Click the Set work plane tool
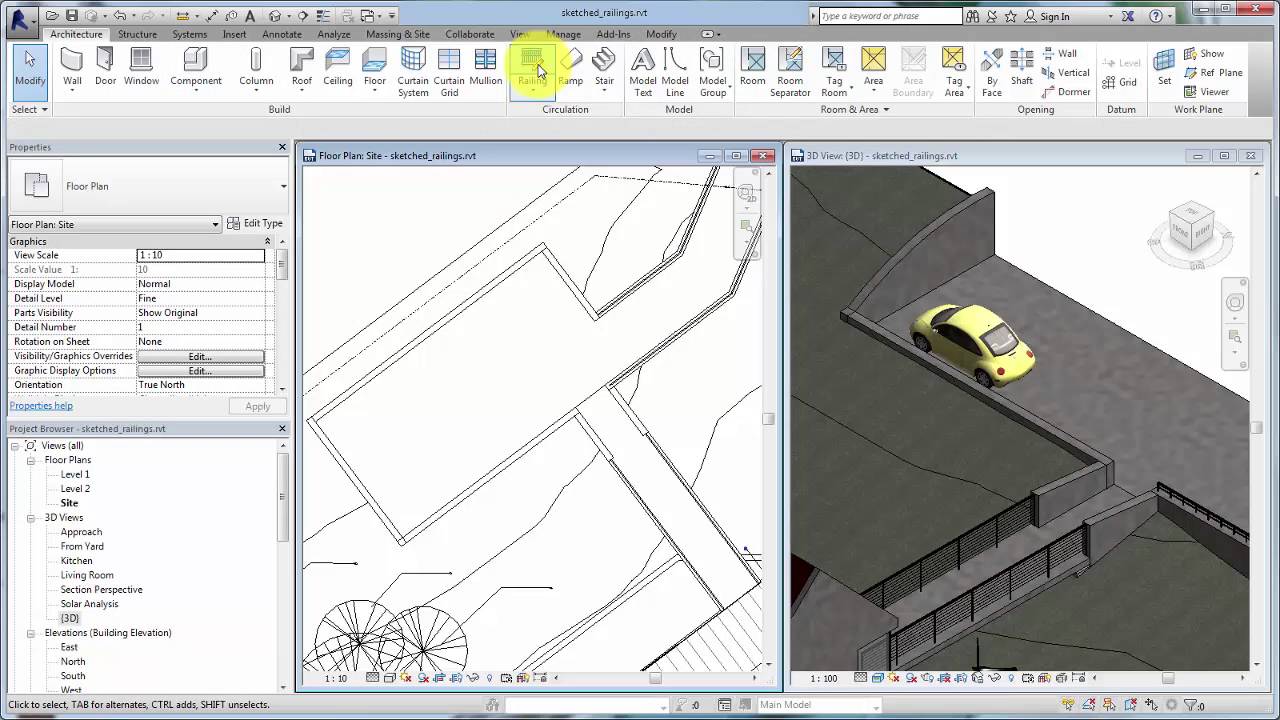Image resolution: width=1280 pixels, height=720 pixels. pos(1164,68)
